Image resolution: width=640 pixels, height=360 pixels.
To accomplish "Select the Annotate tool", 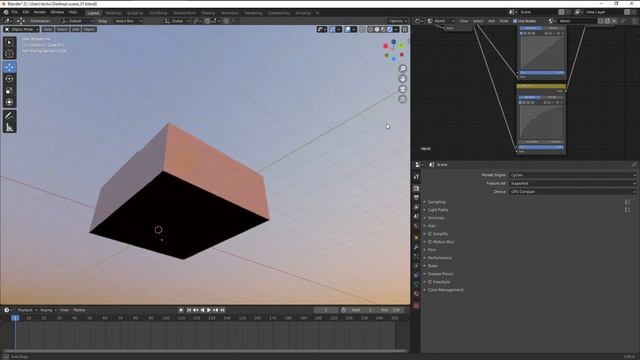I will [x=10, y=116].
